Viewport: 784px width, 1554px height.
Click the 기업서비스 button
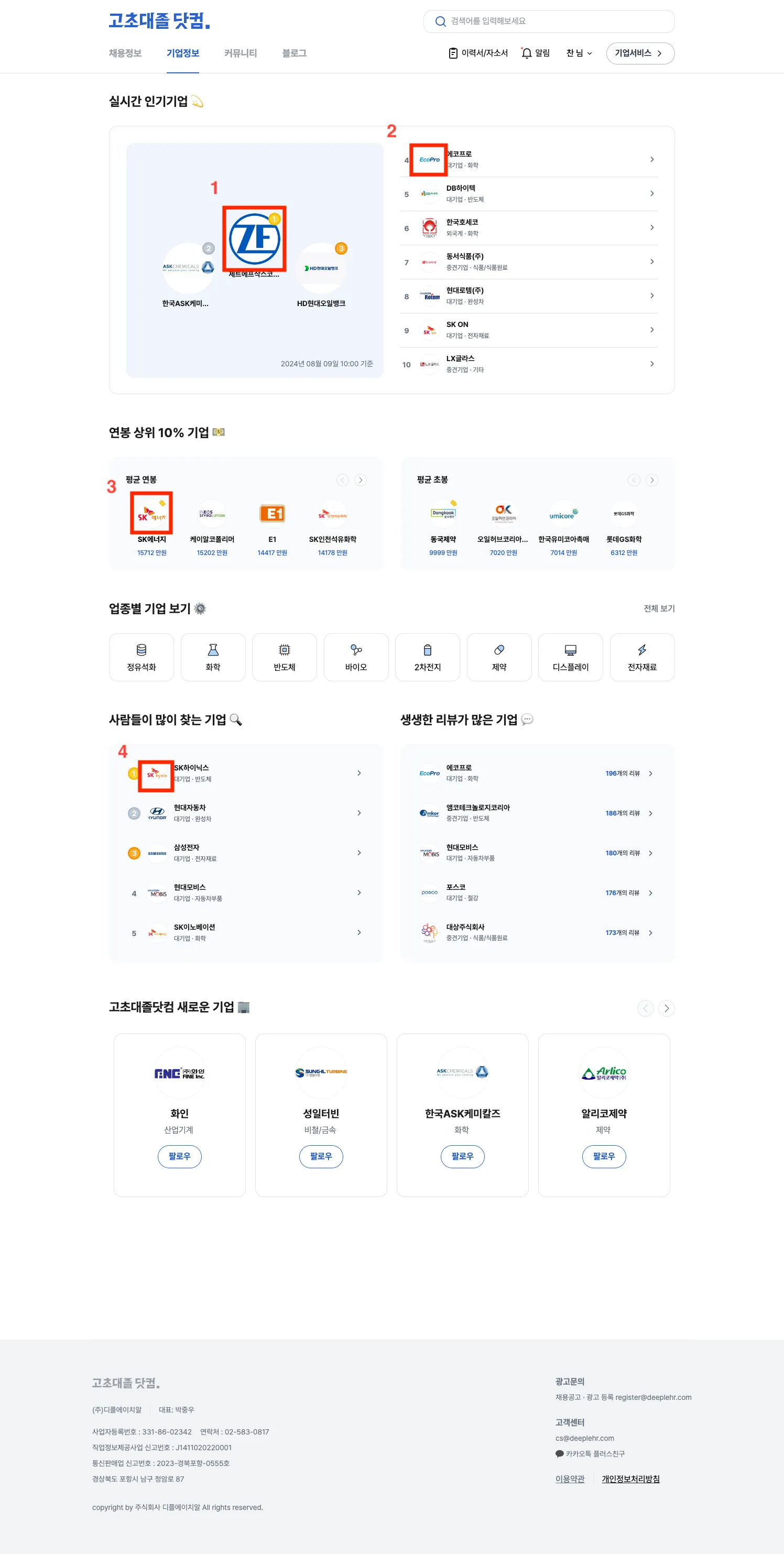click(x=640, y=53)
